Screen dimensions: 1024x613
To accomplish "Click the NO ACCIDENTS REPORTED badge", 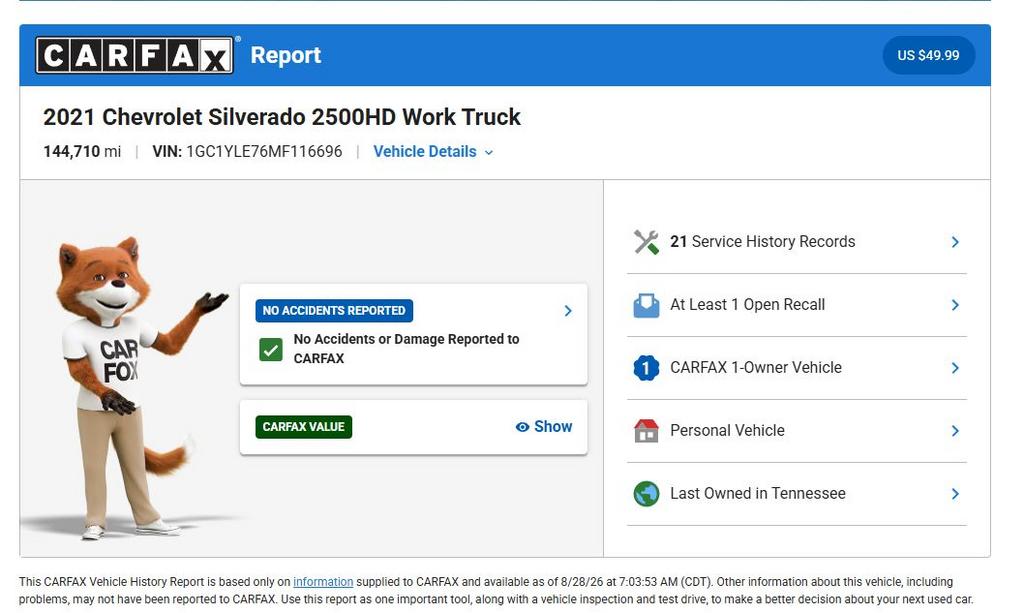I will click(334, 311).
